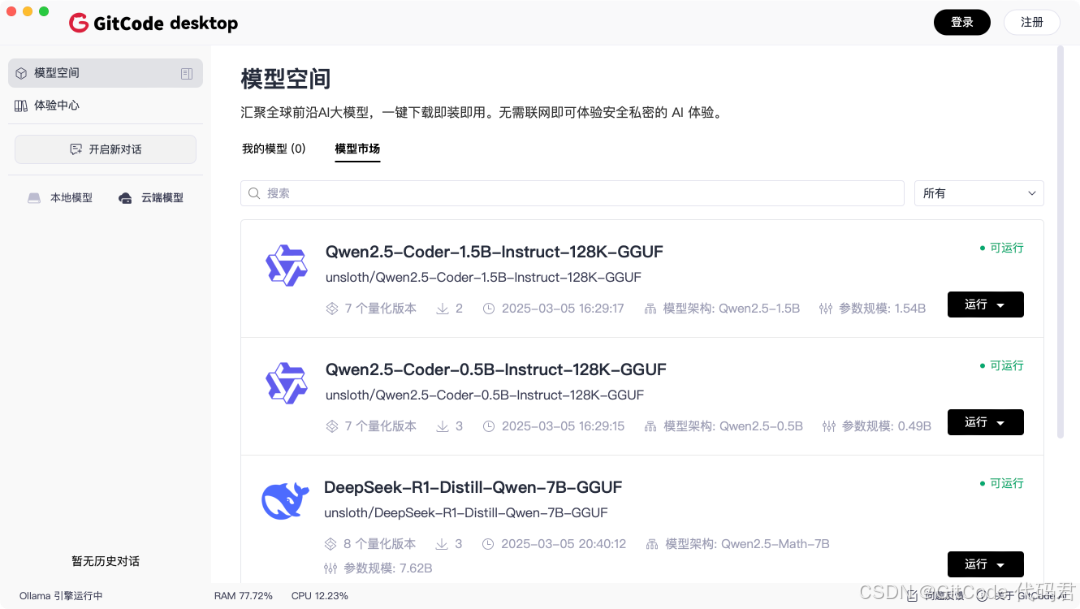Click 模型架构: Qwen2.5-Math-7B text
1080x609 pixels.
[x=747, y=544]
